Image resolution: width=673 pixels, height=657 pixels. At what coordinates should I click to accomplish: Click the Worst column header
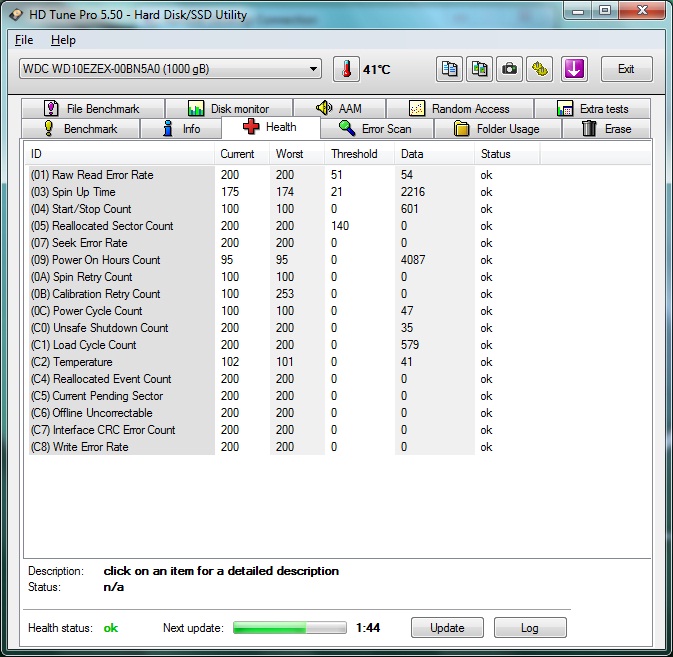tap(297, 154)
